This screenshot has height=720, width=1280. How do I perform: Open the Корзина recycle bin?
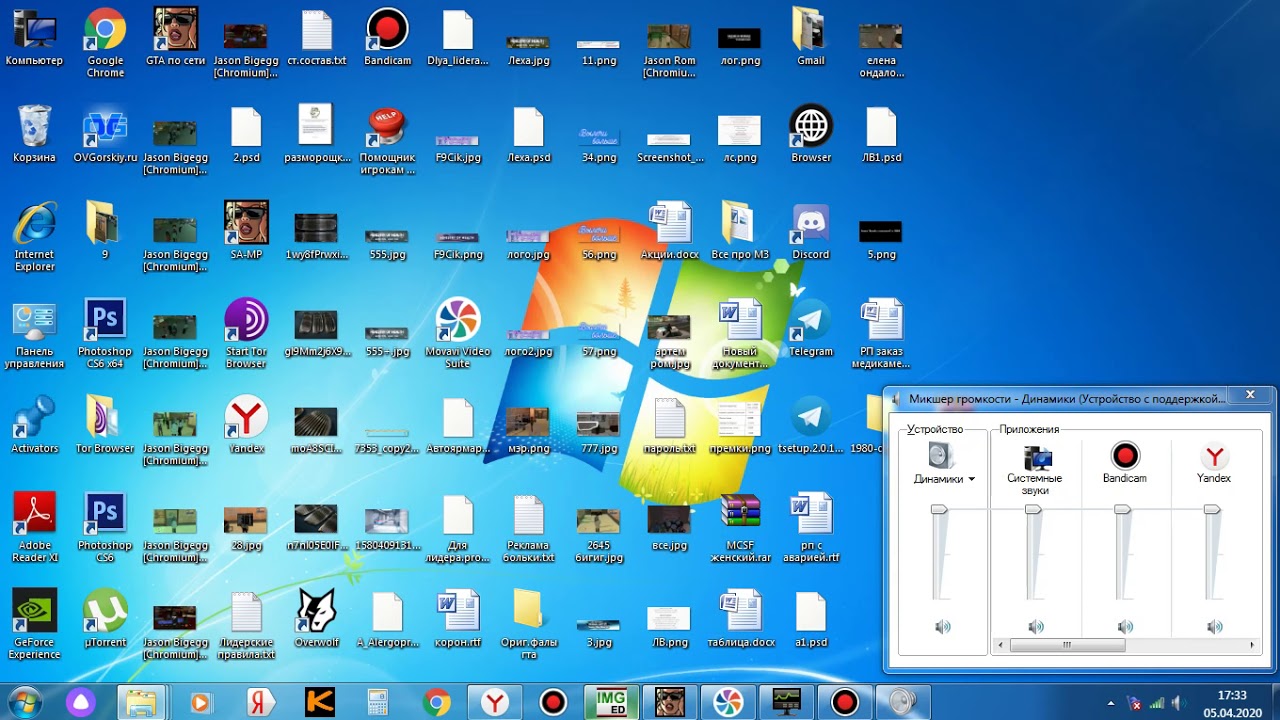[34, 135]
